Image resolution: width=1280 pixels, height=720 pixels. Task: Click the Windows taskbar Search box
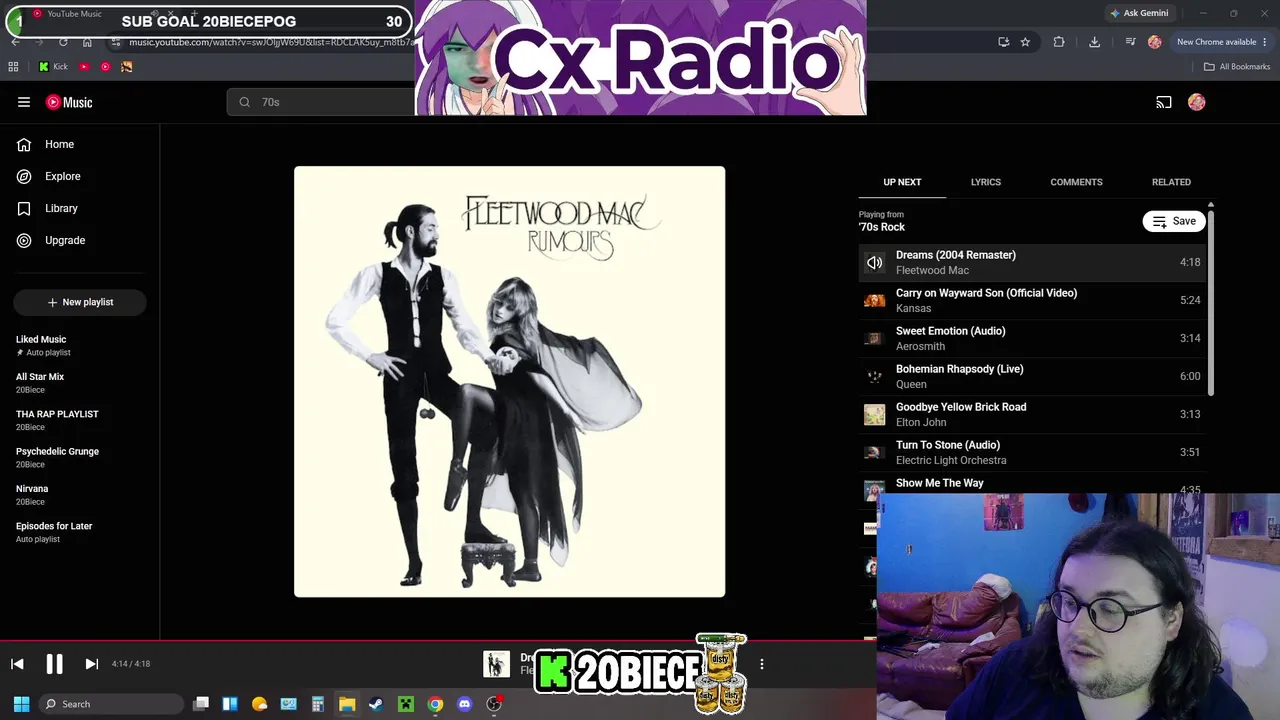pos(111,704)
